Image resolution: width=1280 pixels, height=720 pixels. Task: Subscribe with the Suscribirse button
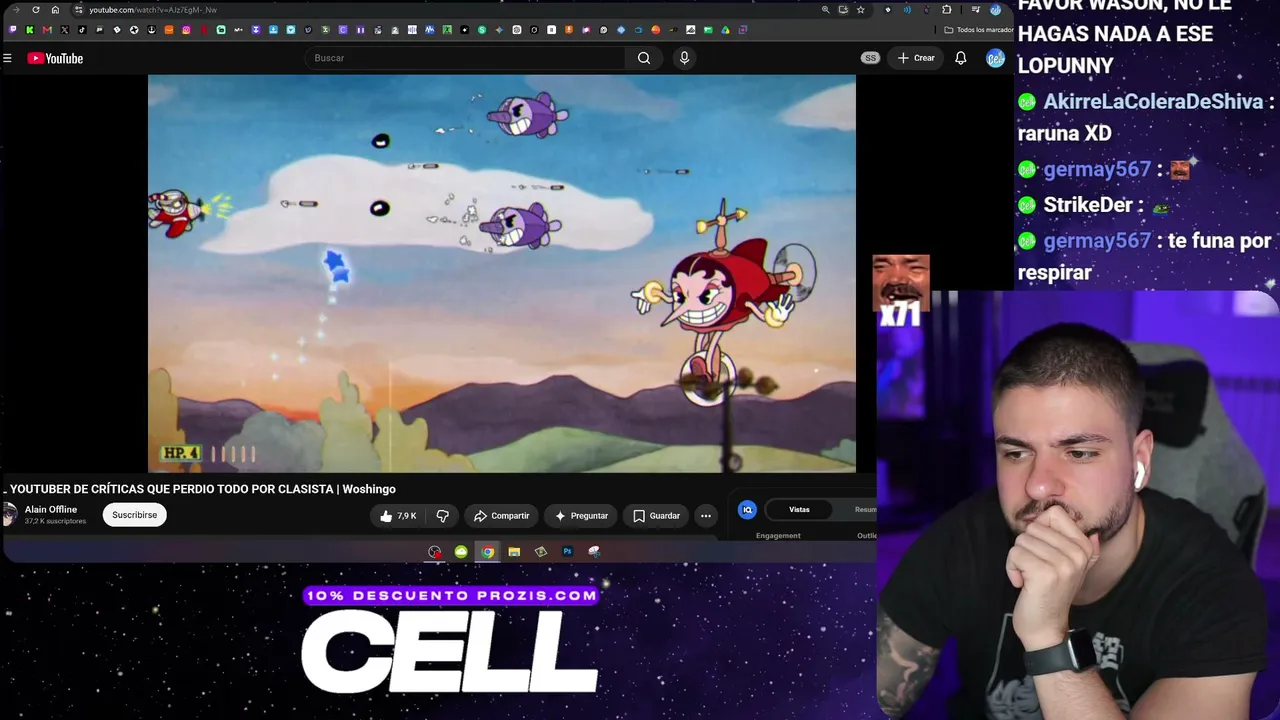[134, 515]
